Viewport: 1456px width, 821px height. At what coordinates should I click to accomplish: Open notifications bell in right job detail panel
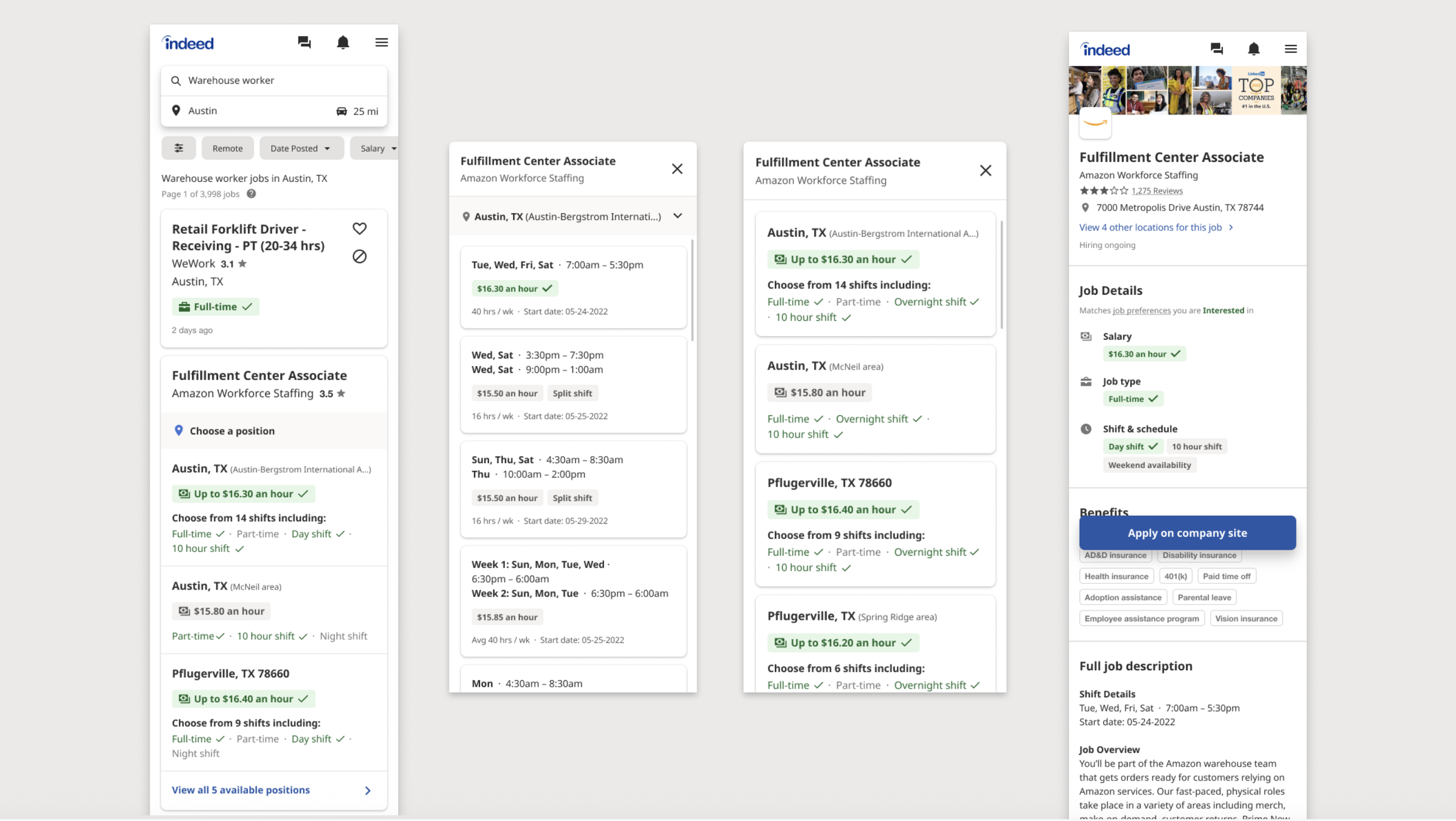coord(1254,49)
